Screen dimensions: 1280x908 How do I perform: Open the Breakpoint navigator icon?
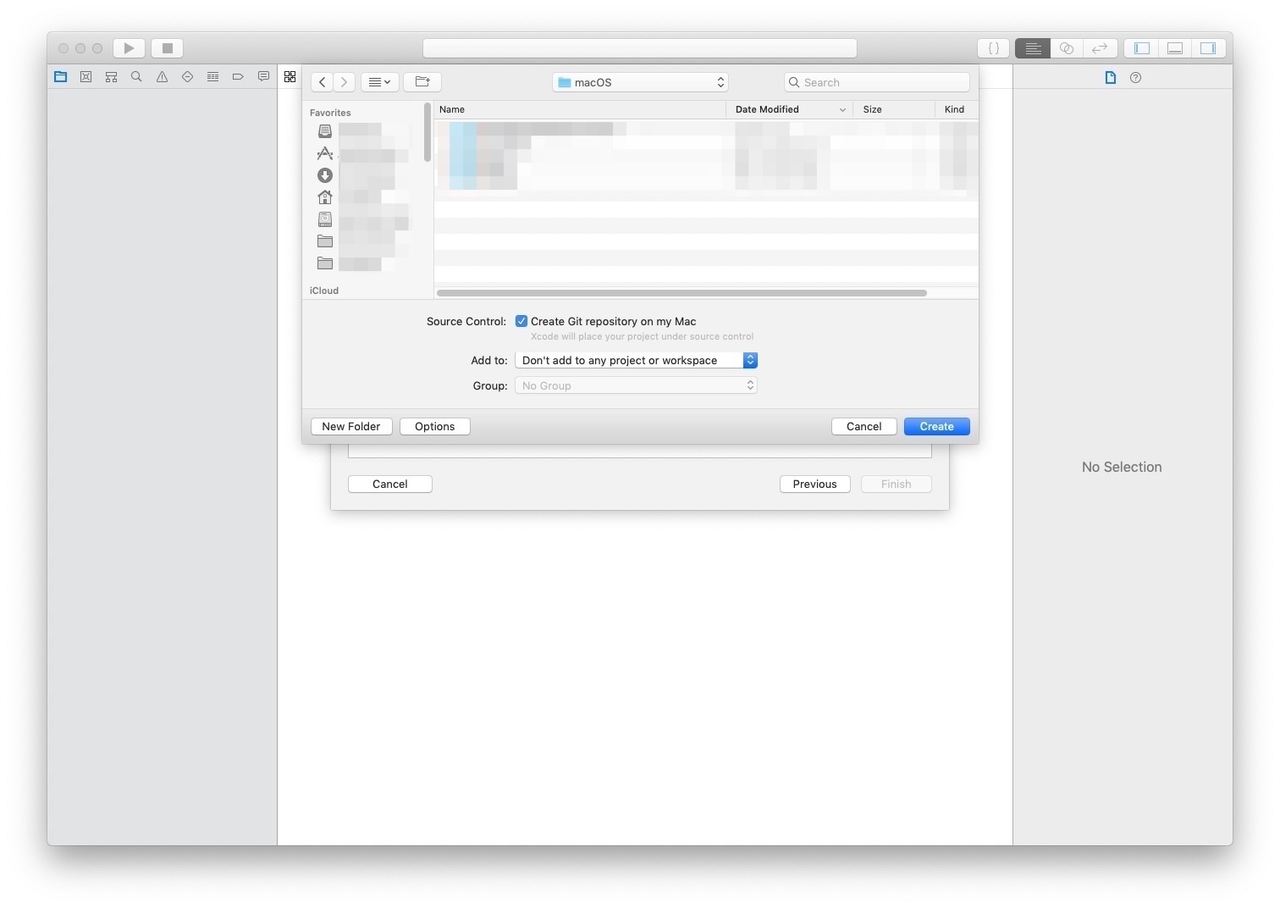point(238,77)
